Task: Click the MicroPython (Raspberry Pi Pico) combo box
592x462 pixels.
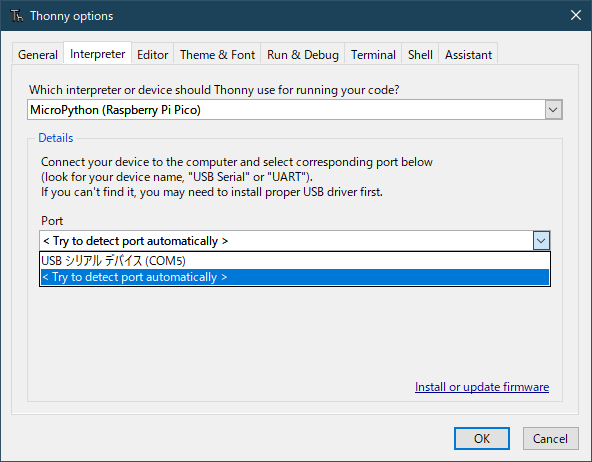Action: click(x=294, y=110)
